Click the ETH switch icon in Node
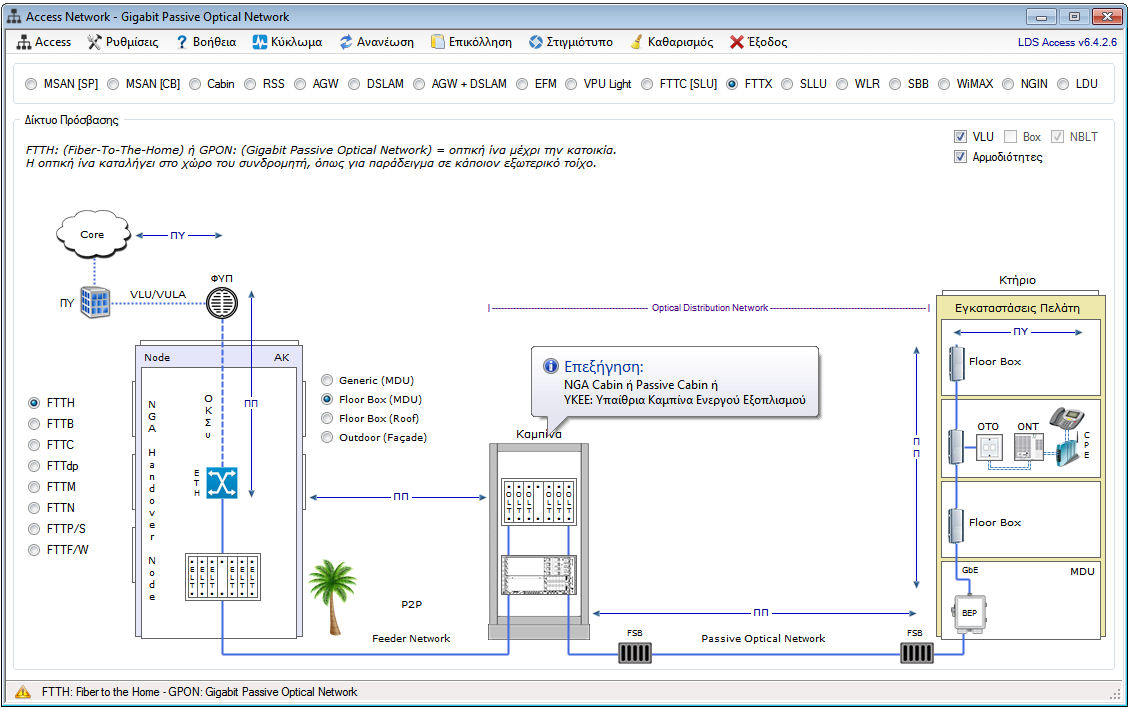 pos(221,483)
